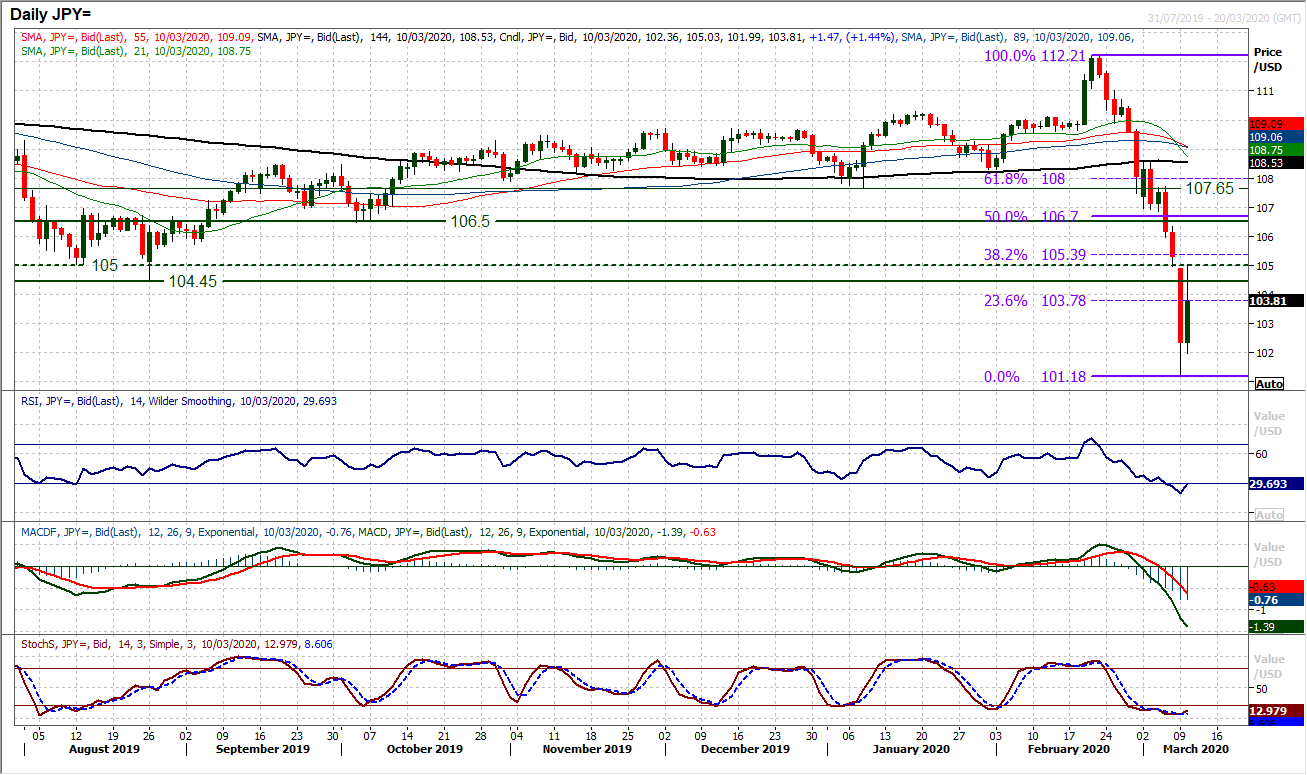Viewport: 1307px width, 775px height.
Task: Click the March 2020 time axis label
Action: (x=1194, y=749)
